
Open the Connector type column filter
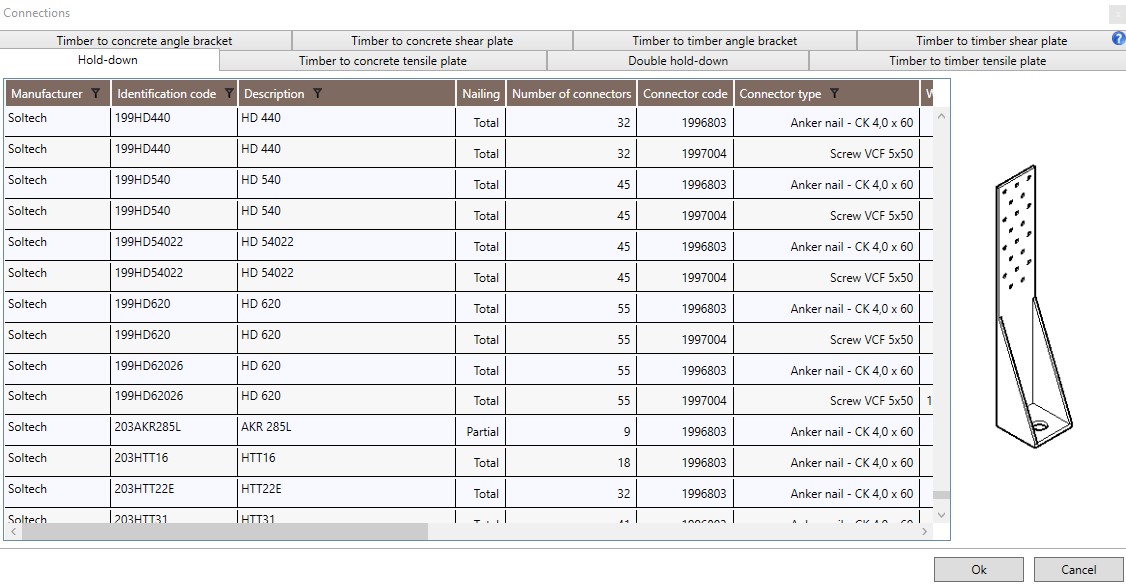click(x=834, y=93)
